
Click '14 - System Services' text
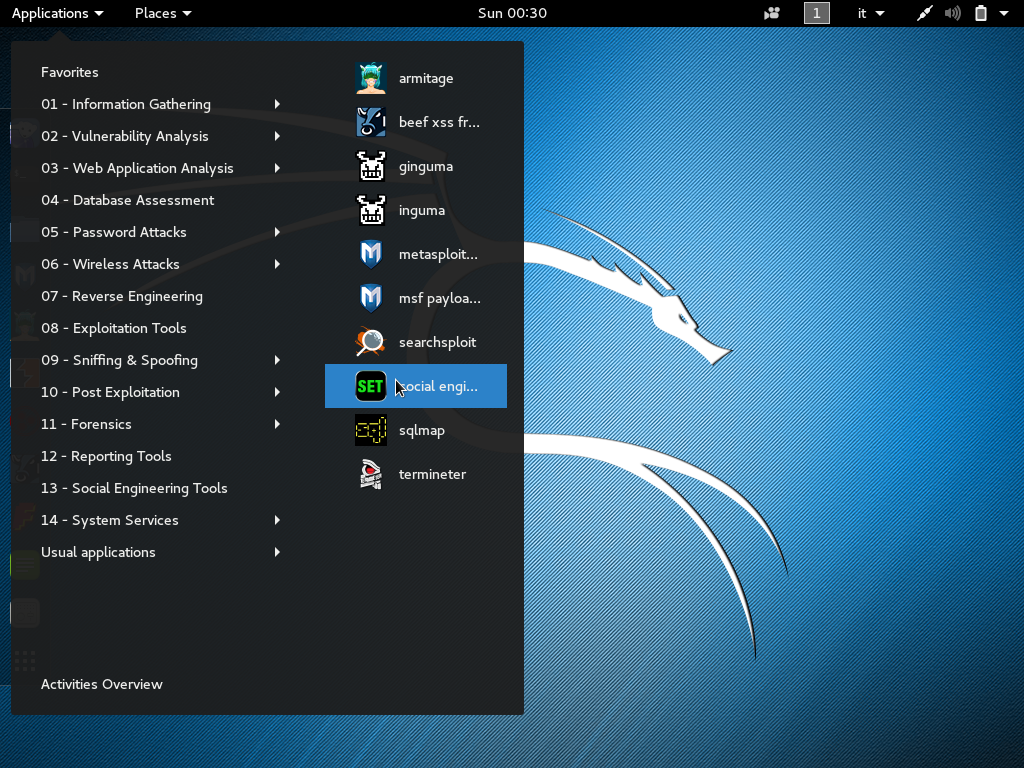point(110,520)
